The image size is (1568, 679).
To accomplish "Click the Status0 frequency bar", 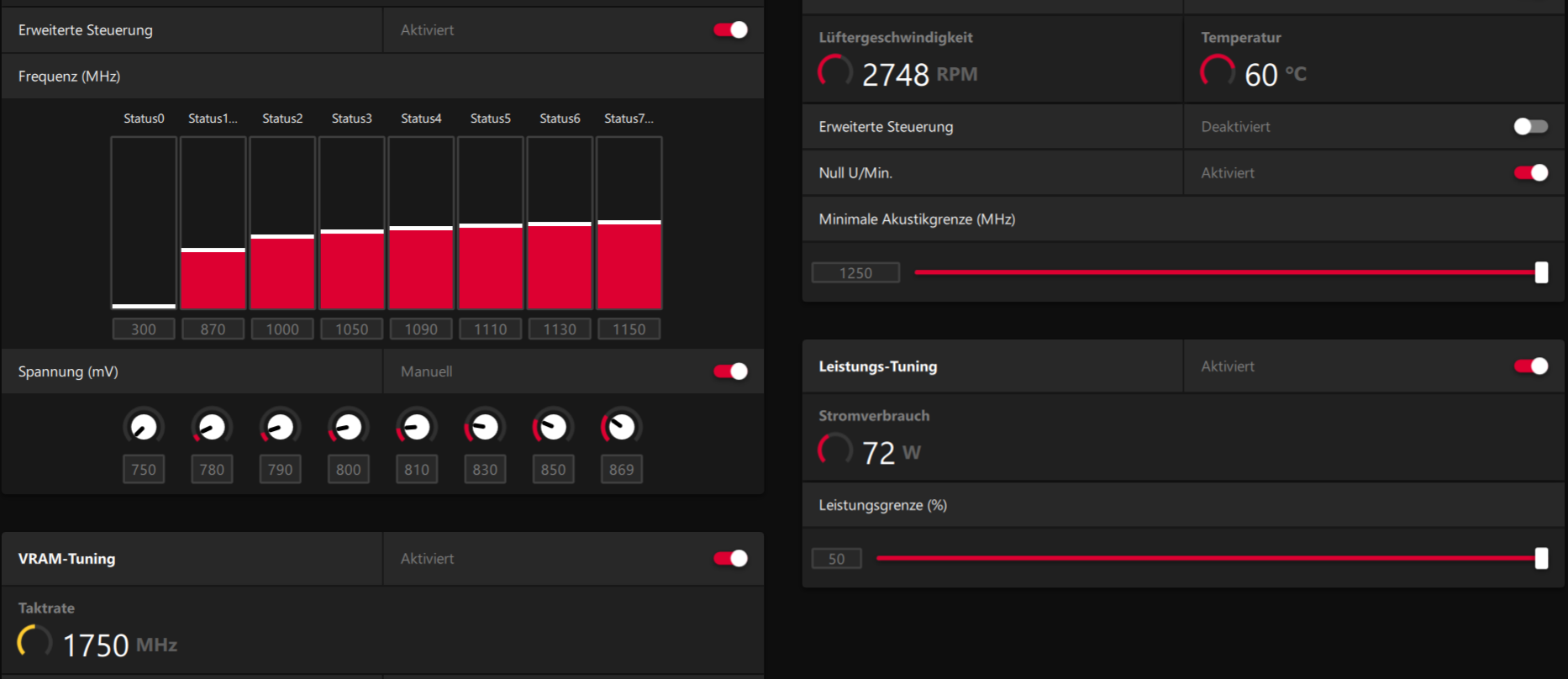I will [144, 224].
